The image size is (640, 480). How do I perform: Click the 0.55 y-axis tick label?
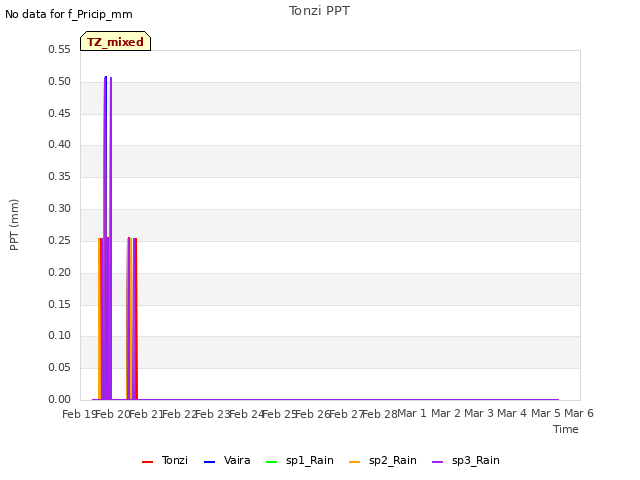(60, 49)
